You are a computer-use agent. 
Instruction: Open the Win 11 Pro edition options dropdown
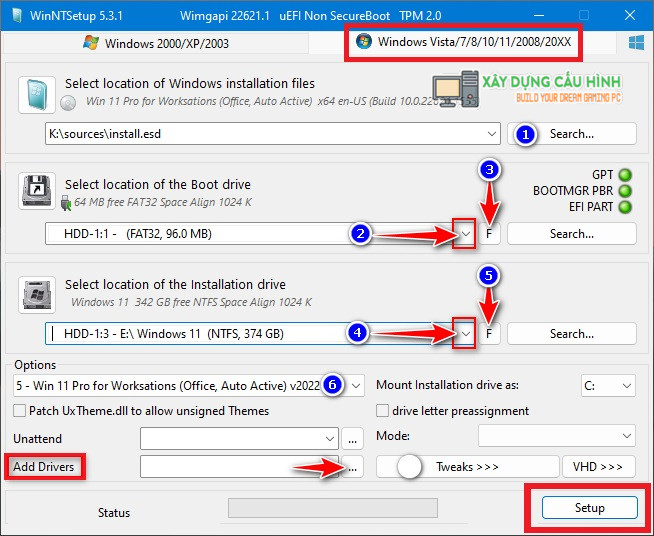pyautogui.click(x=355, y=385)
